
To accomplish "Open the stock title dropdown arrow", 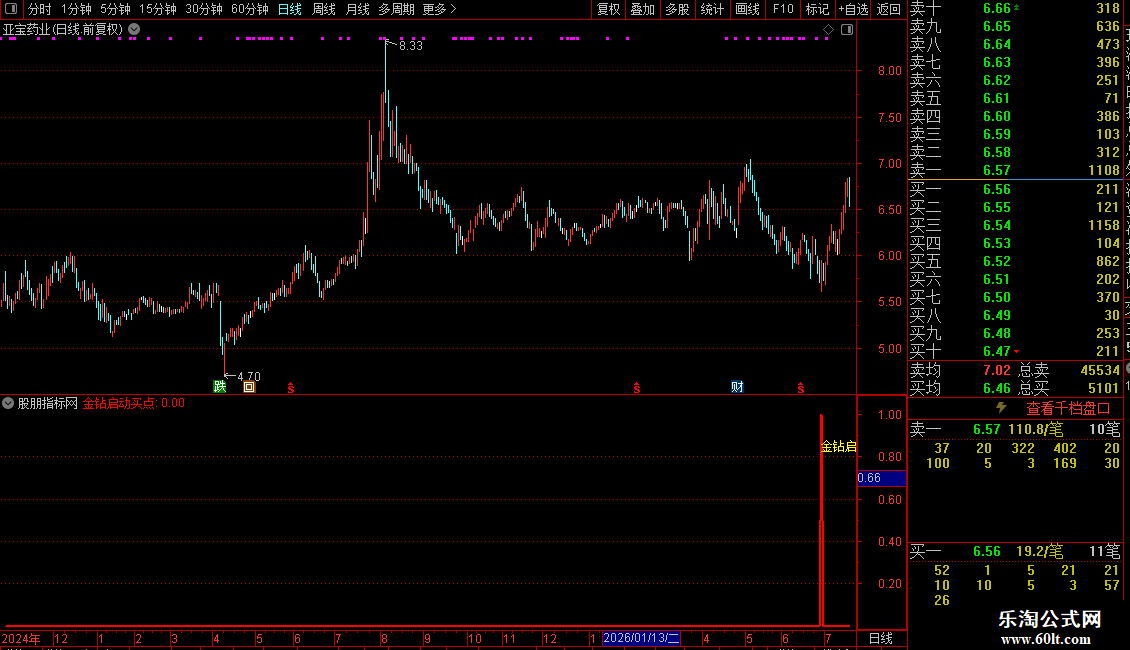I will coord(134,30).
